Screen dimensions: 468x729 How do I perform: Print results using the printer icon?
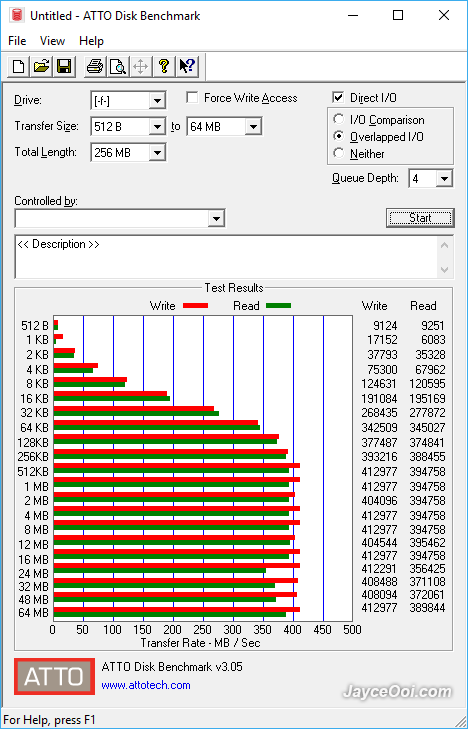pos(95,66)
